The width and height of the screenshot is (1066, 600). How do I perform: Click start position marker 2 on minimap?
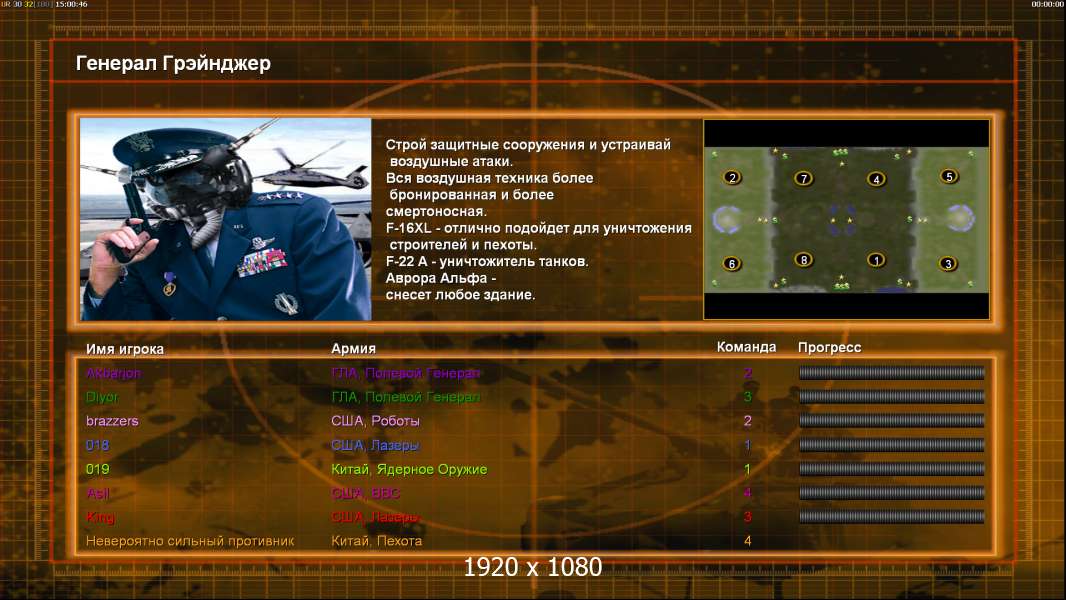pos(732,177)
